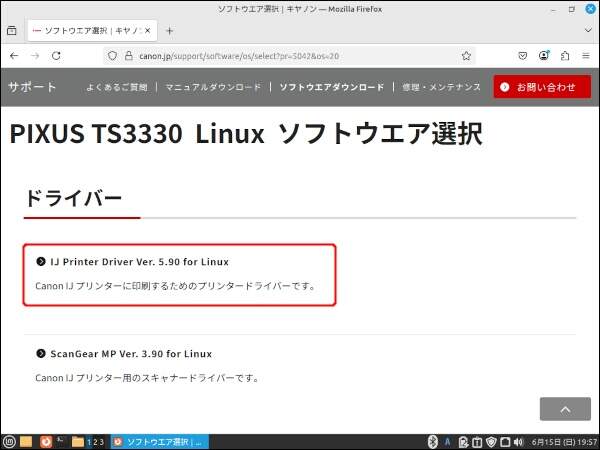
Task: Bookmark this page with the star icon
Action: tap(466, 56)
